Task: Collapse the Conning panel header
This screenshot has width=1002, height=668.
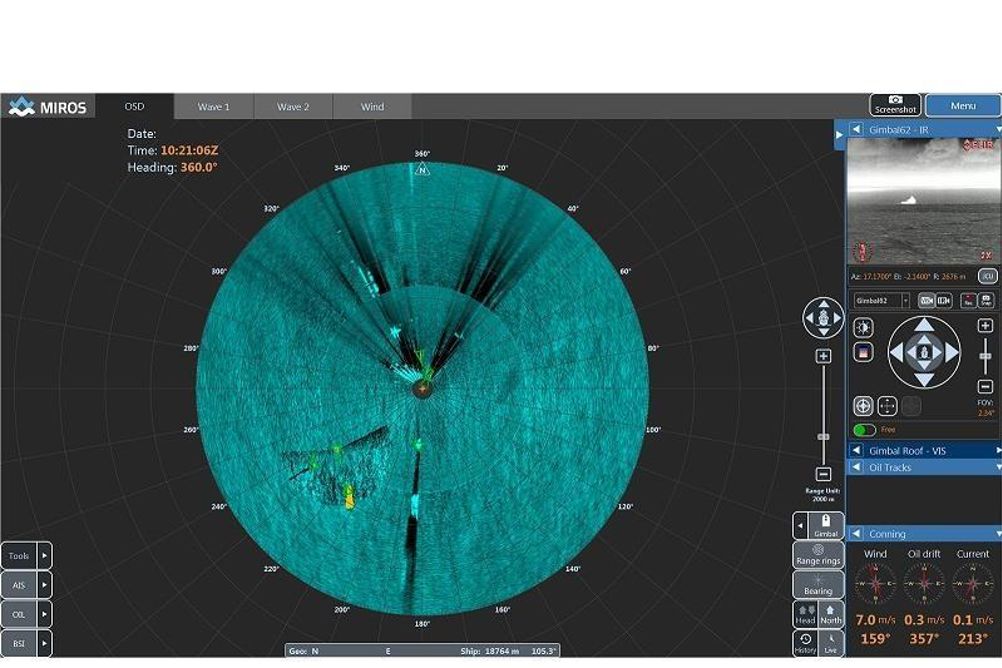Action: (x=856, y=534)
